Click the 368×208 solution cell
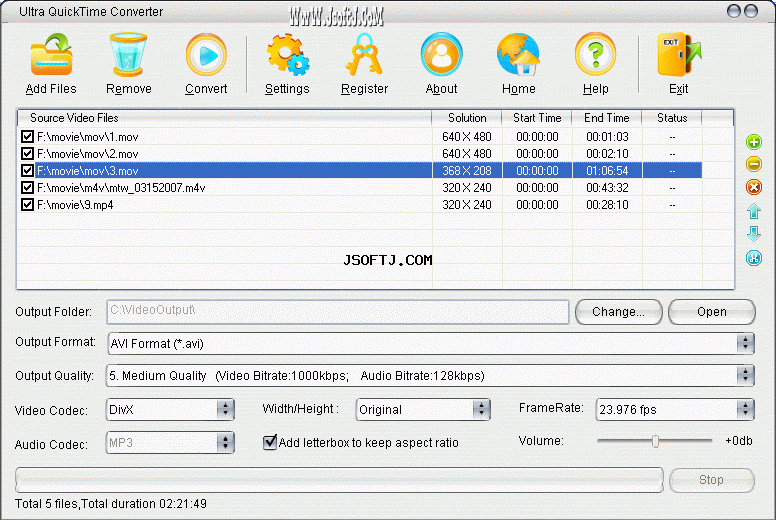This screenshot has width=776, height=520. pos(467,171)
